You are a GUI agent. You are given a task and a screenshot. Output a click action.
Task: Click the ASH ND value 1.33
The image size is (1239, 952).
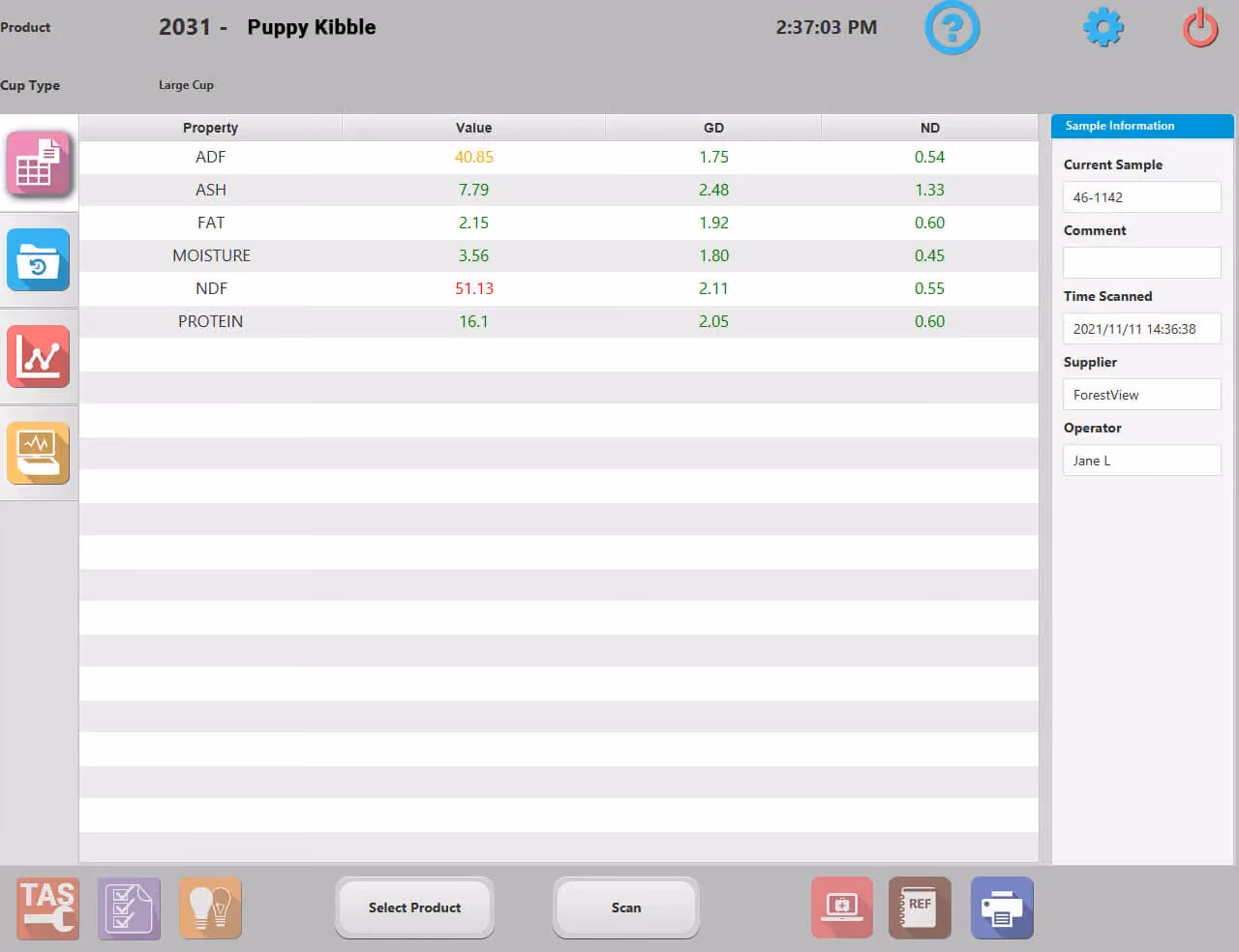click(929, 190)
